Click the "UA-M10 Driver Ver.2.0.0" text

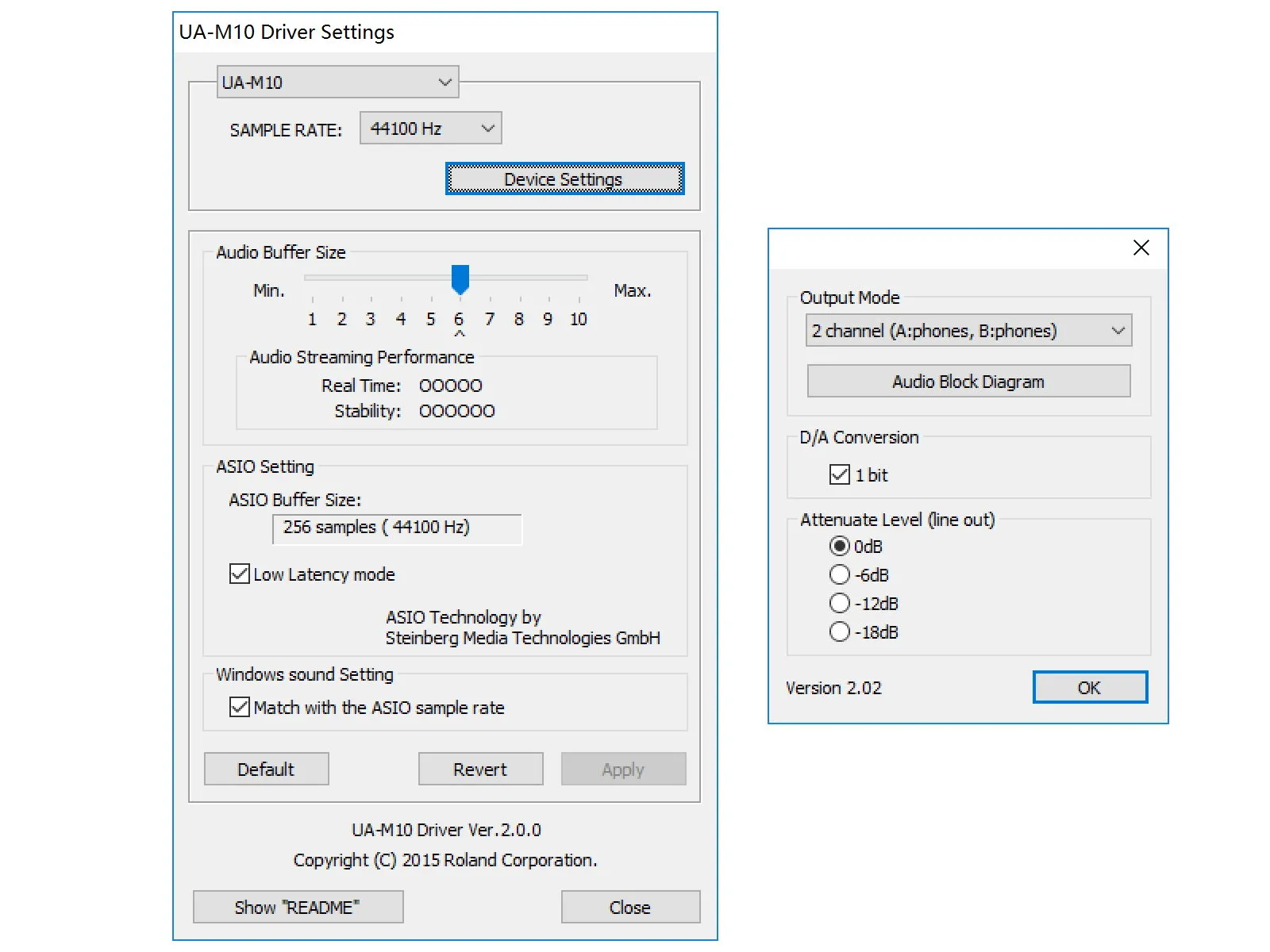click(x=446, y=830)
